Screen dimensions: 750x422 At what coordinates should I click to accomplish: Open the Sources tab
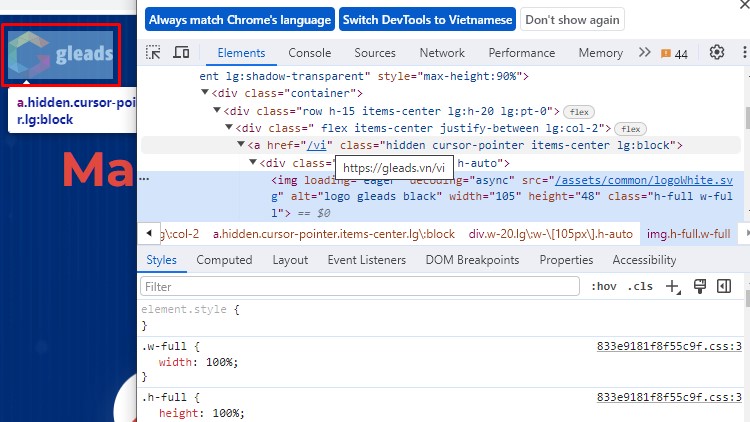click(x=375, y=53)
